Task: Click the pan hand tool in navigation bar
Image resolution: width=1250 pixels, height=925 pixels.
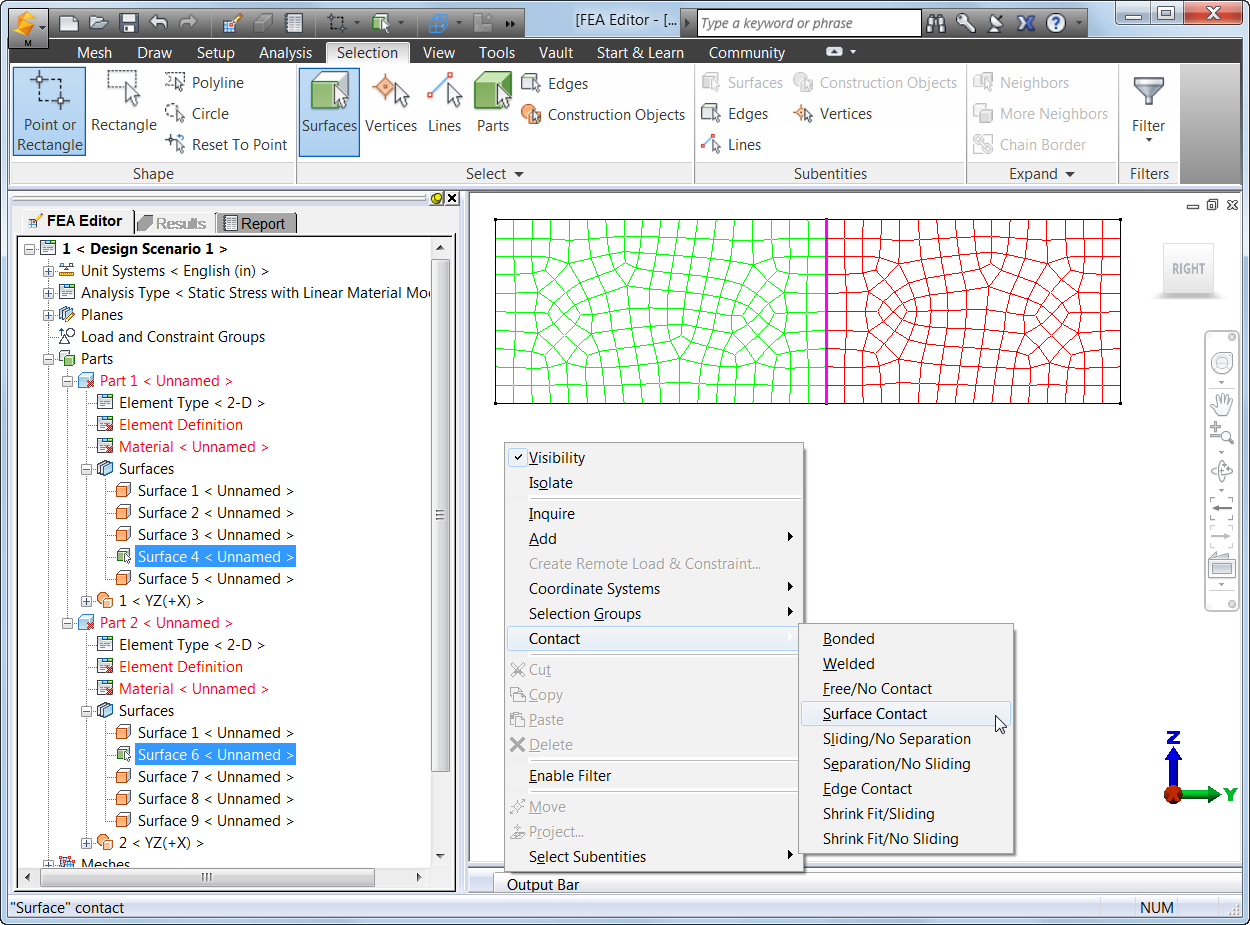Action: point(1221,404)
